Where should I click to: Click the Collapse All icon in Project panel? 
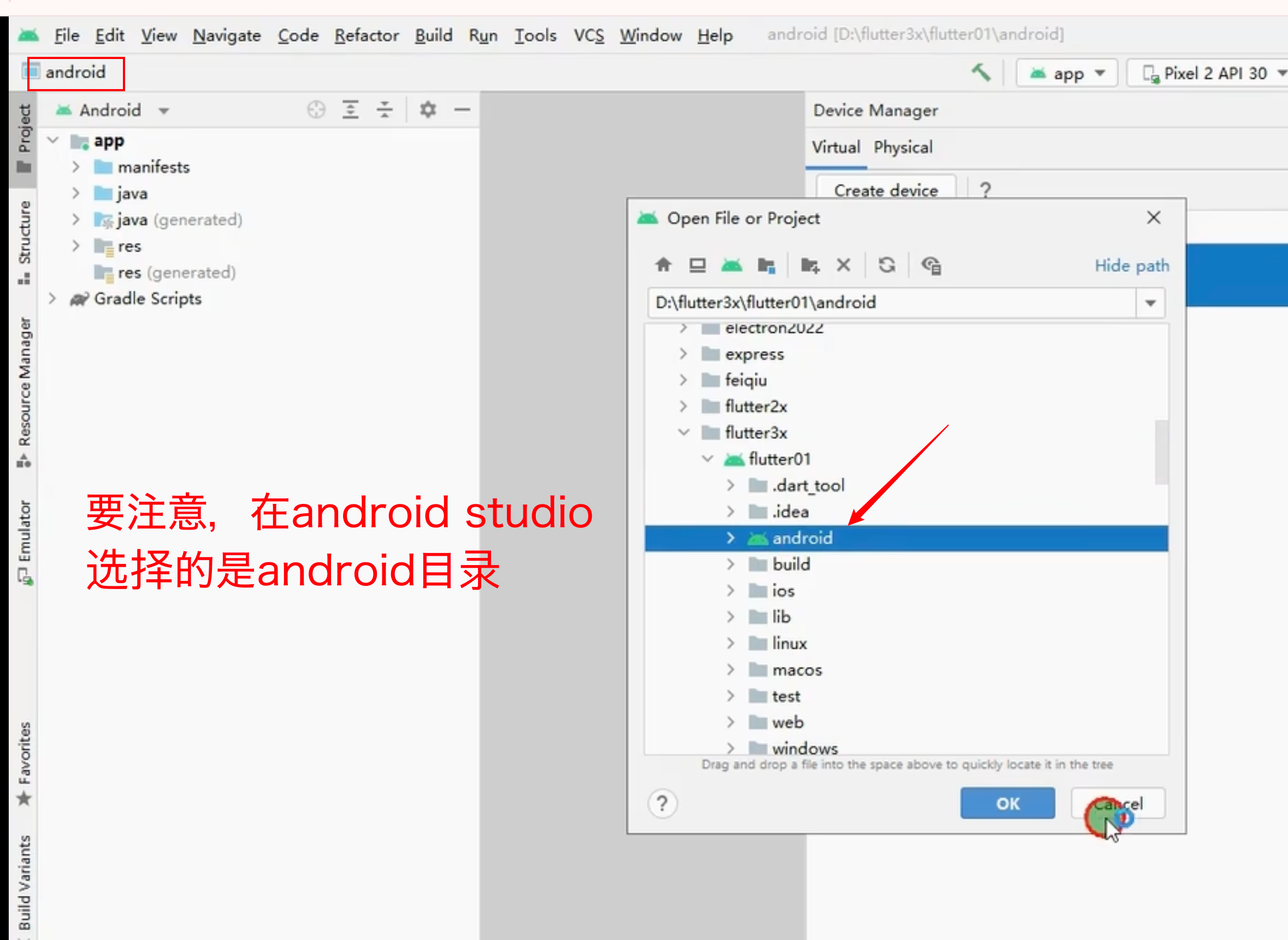pos(385,109)
